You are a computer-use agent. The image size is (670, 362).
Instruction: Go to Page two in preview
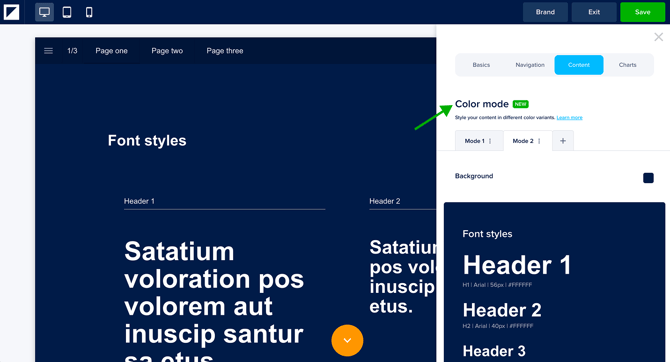pos(167,51)
